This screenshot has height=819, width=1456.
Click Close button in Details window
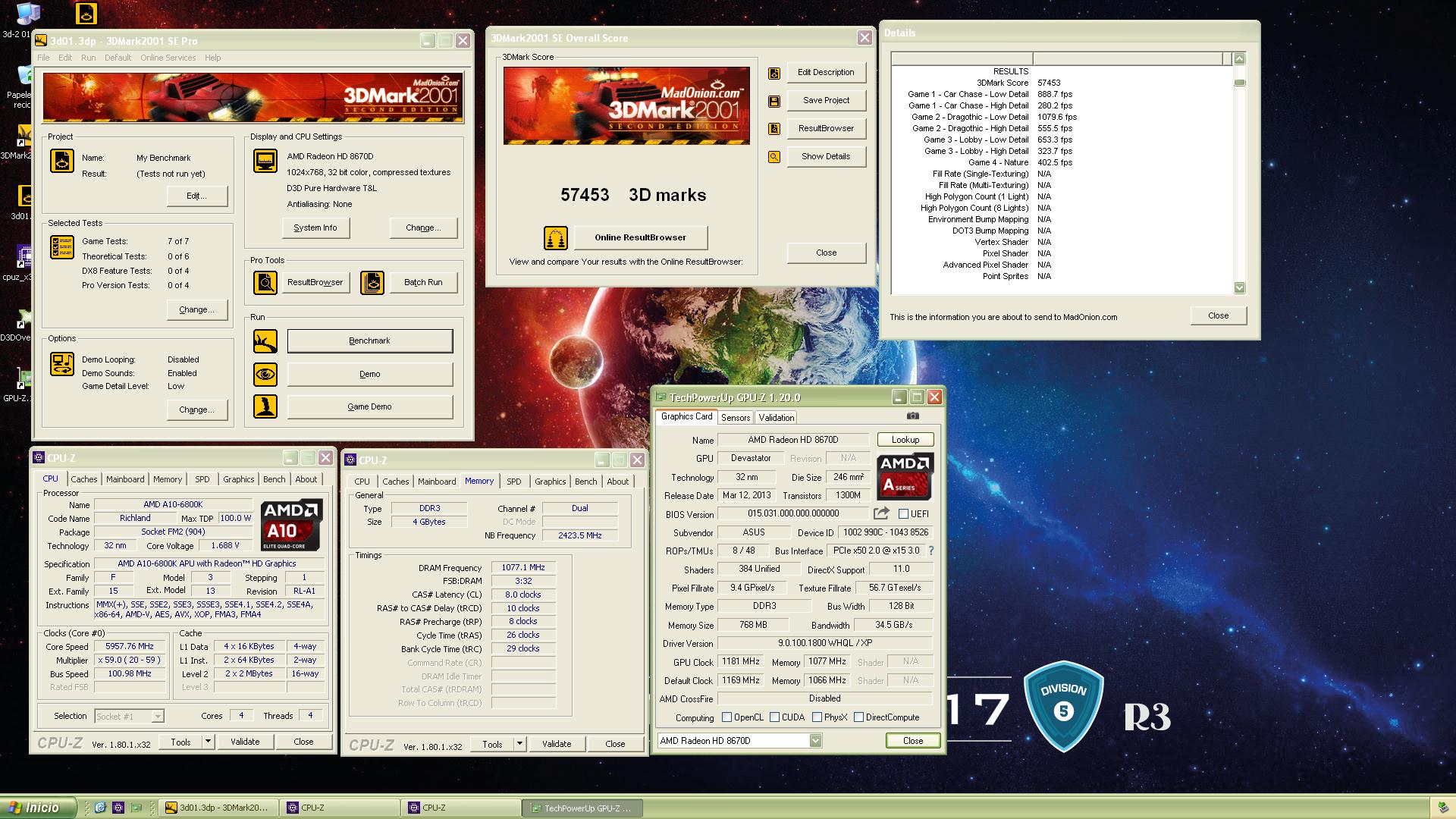1219,316
